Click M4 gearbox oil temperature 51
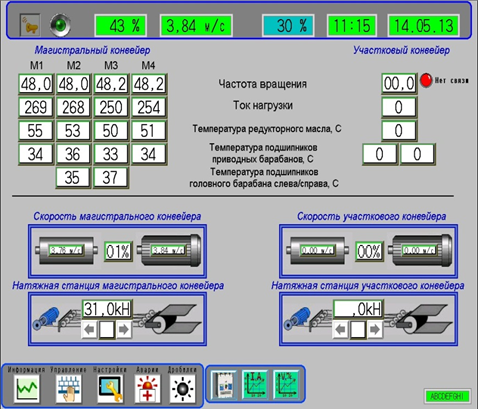The image size is (478, 409). pos(149,131)
